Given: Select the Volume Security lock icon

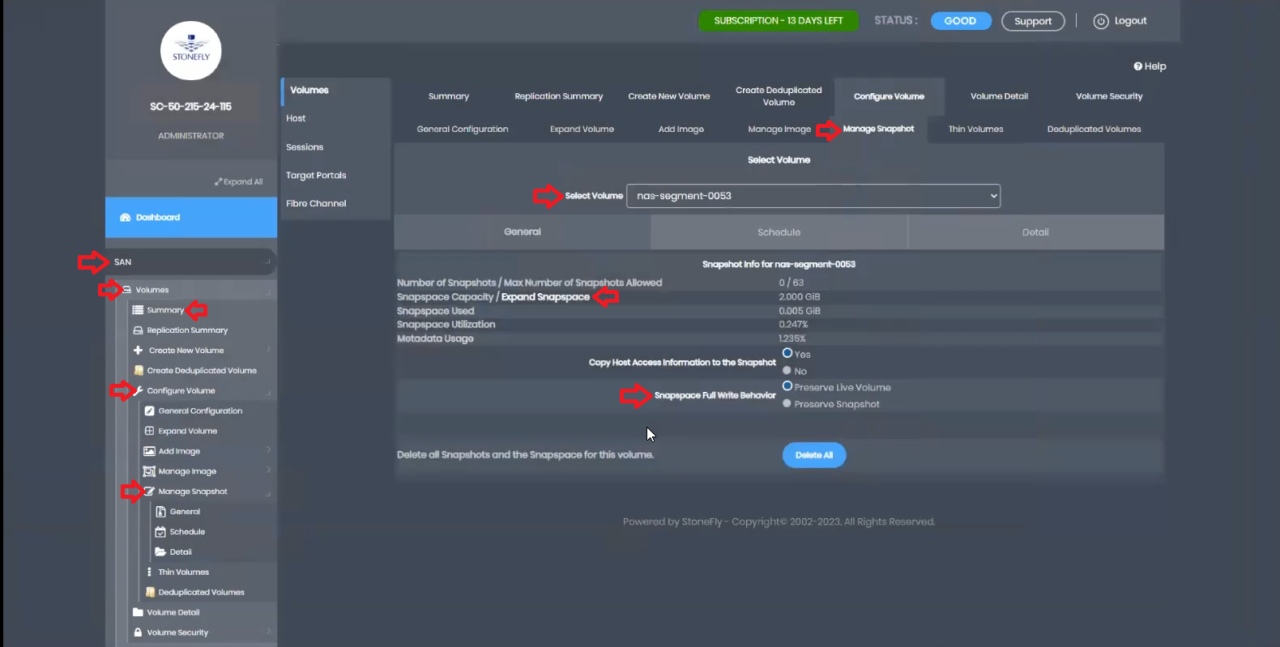Looking at the screenshot, I should (x=137, y=632).
